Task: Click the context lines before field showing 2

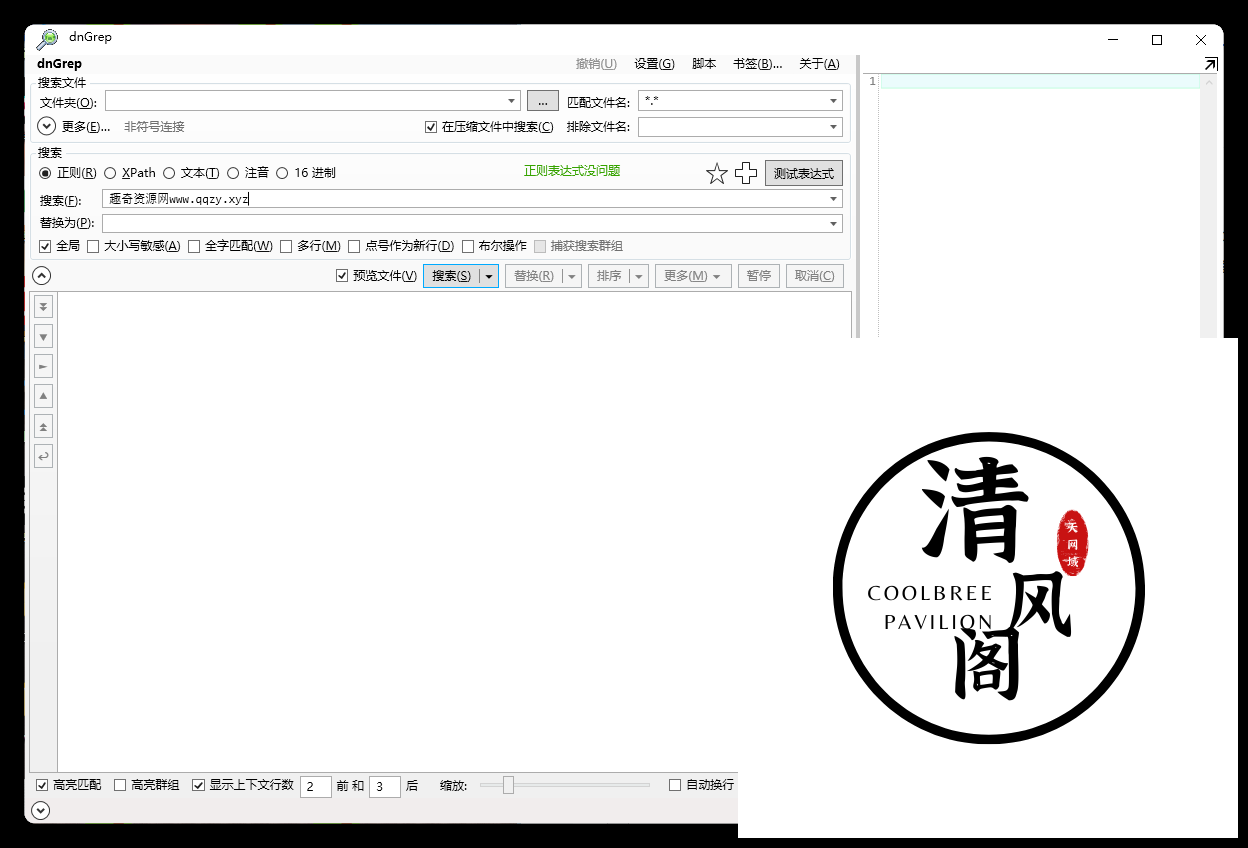Action: [x=316, y=786]
